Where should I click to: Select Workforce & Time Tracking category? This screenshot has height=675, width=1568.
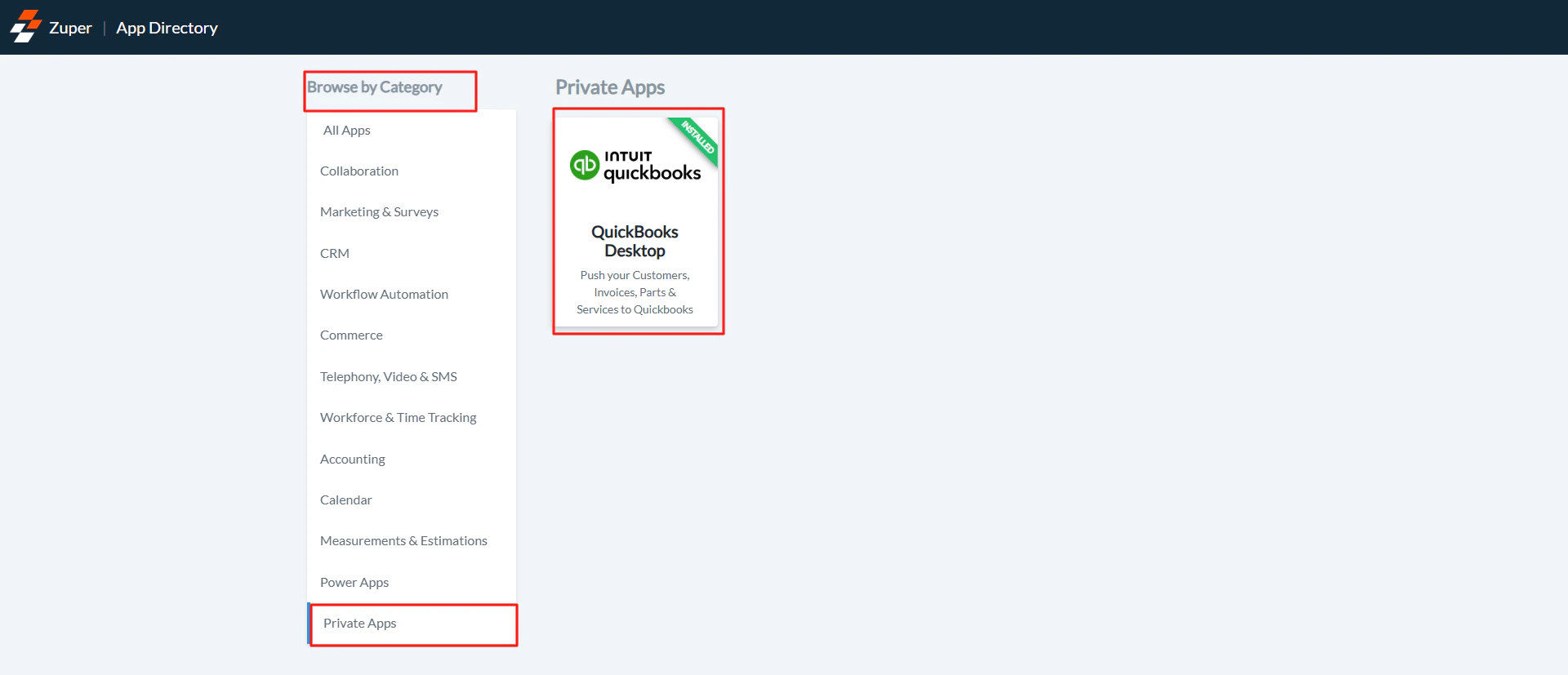pos(412,418)
